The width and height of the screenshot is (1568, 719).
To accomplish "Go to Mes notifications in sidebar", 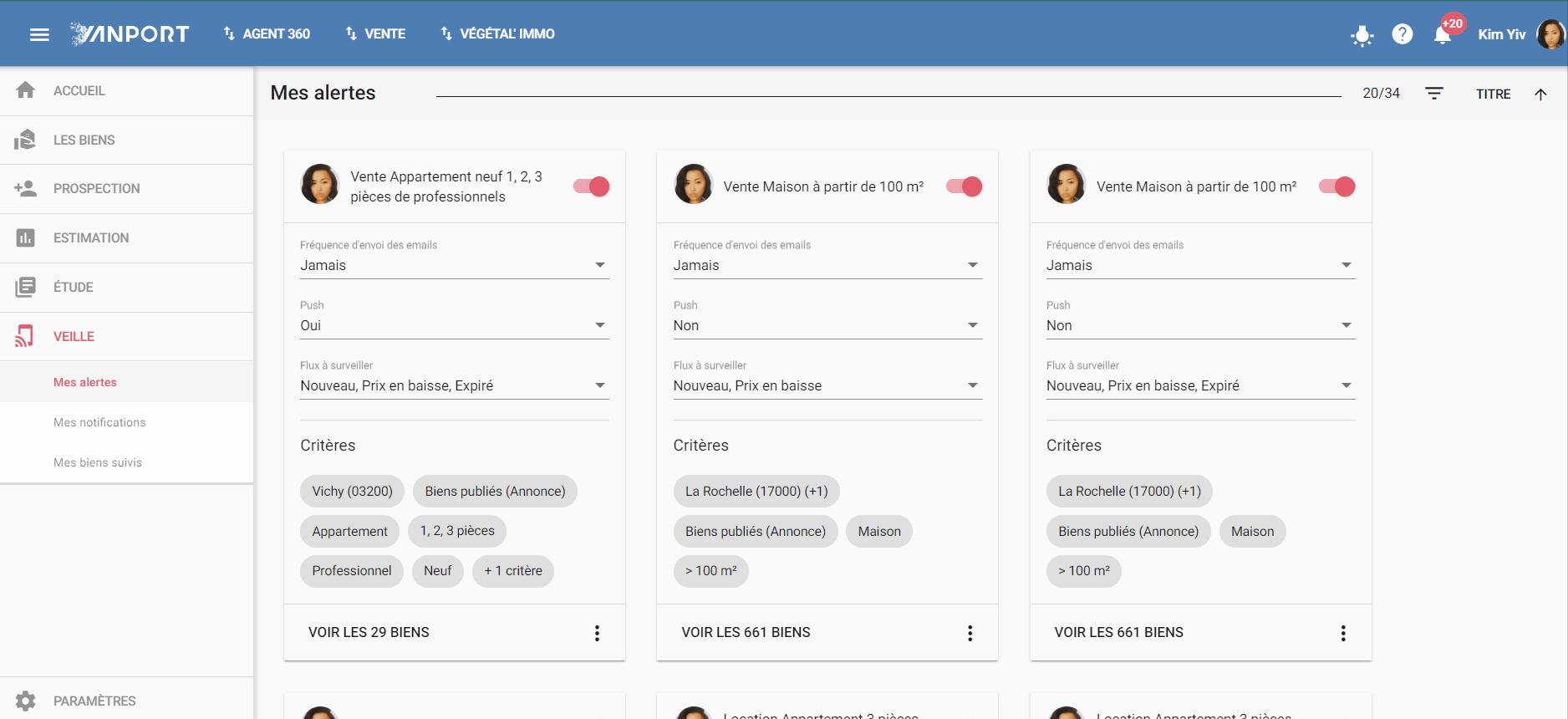I will tap(99, 422).
